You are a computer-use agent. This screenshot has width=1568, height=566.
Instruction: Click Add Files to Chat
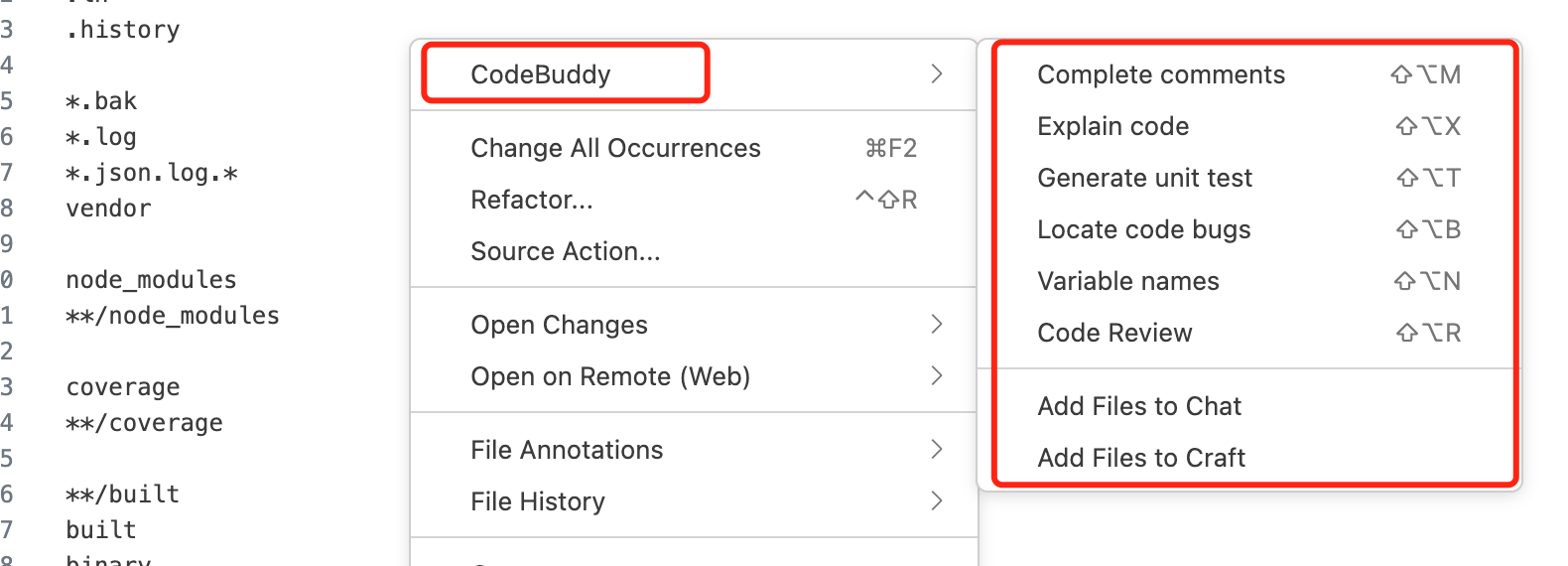(x=1139, y=406)
